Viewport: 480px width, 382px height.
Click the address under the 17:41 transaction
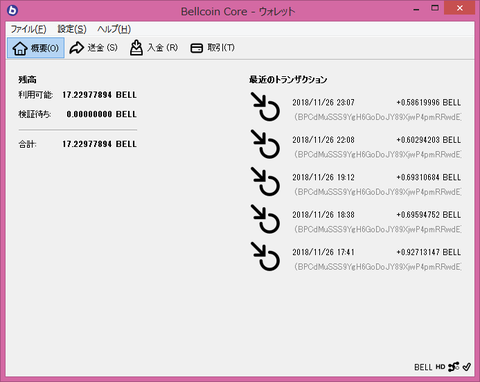(378, 267)
